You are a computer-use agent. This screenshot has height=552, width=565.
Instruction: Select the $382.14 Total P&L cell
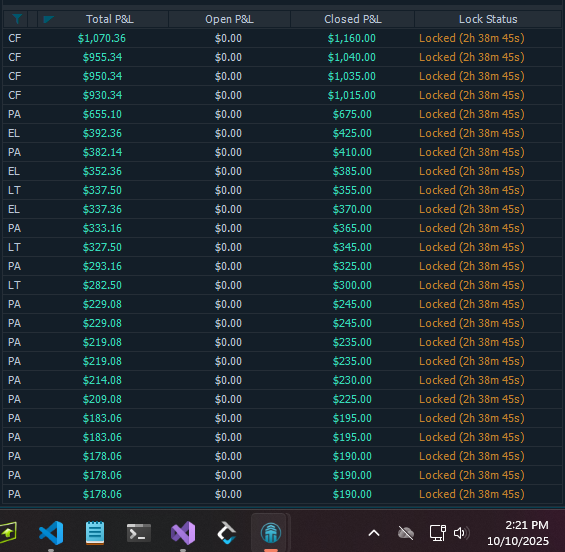[x=102, y=152]
